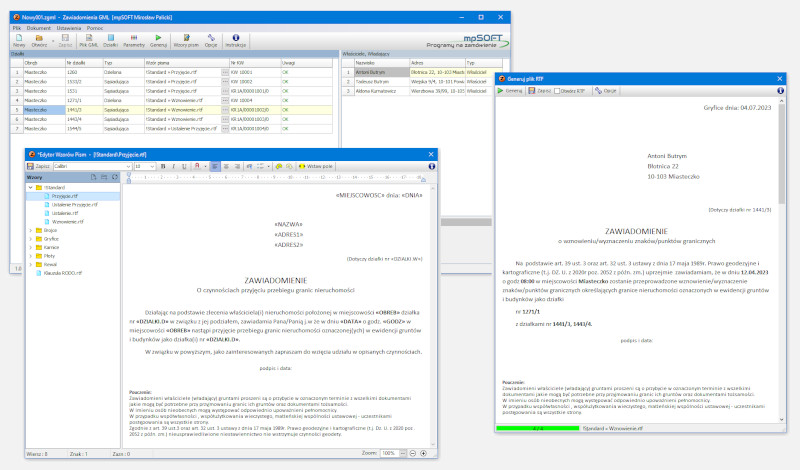Click the green progress bar in RTF window

(x=538, y=428)
